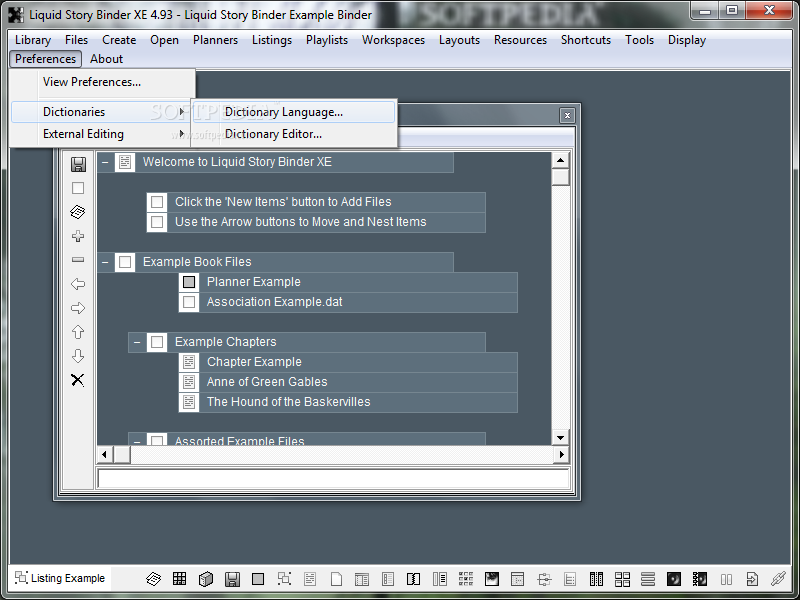This screenshot has height=600, width=800.
Task: Tick the box beside "Click the 'New Items' button"
Action: tap(157, 202)
